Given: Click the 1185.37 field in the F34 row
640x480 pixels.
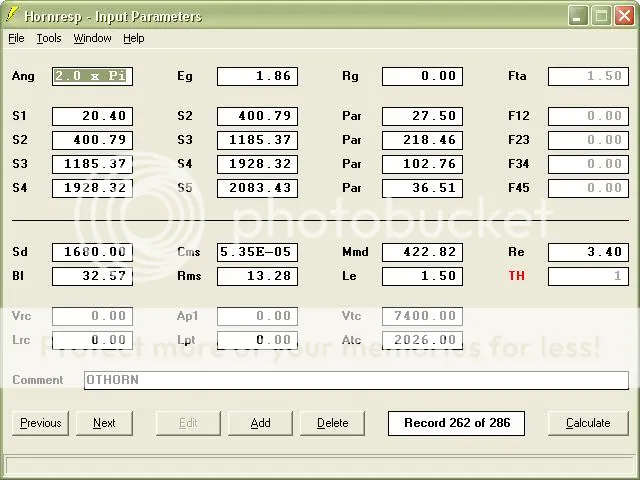Looking at the screenshot, I should [92, 164].
